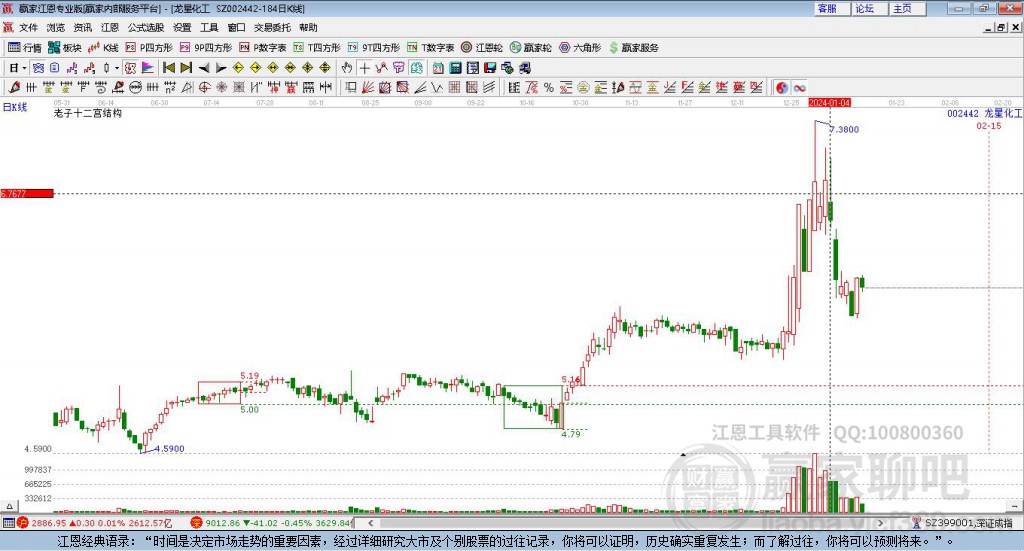Open the 帮助 menu

(x=308, y=27)
